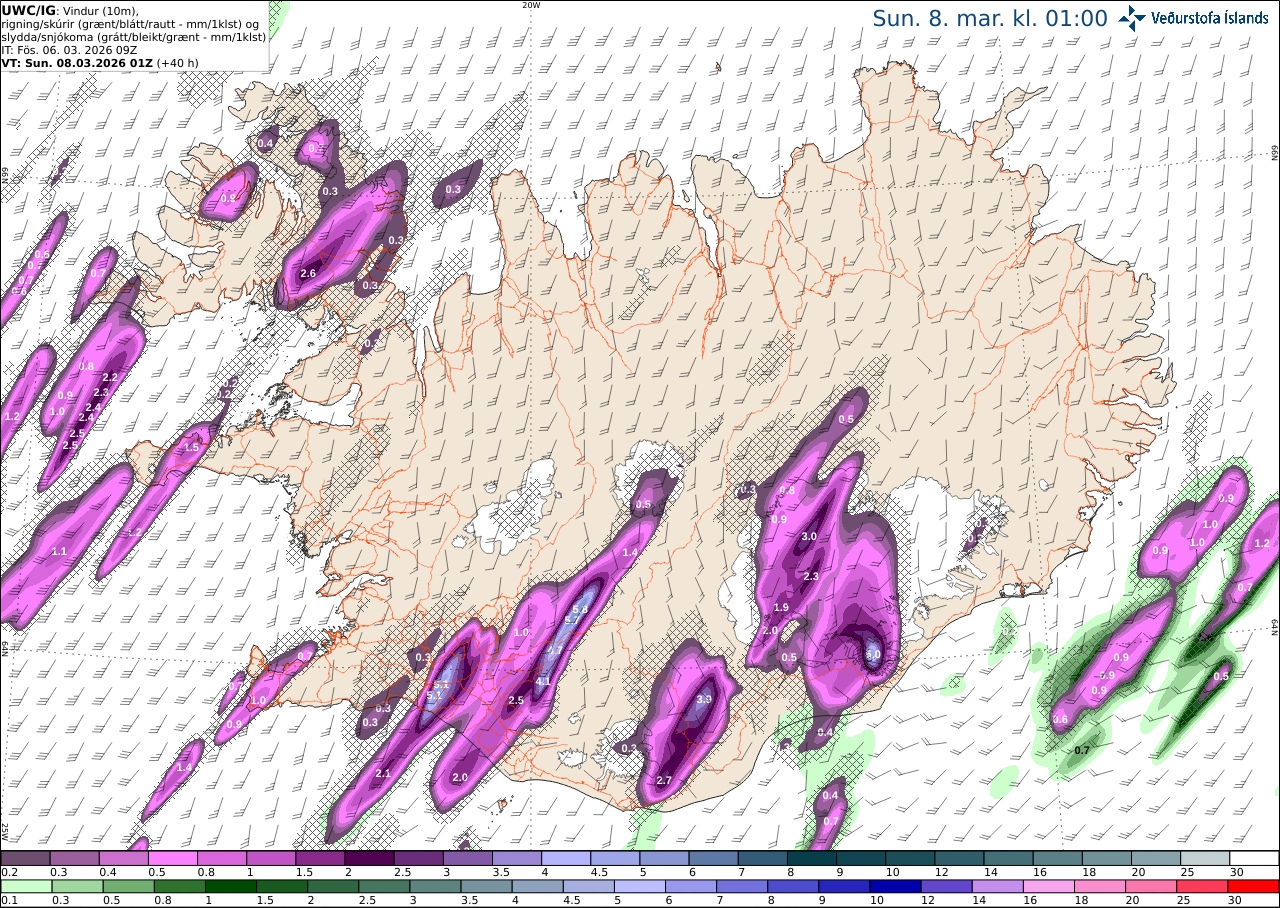The width and height of the screenshot is (1280, 908).
Task: Pick the snow-scale swatch labeled 0.2
Action: [x=25, y=858]
